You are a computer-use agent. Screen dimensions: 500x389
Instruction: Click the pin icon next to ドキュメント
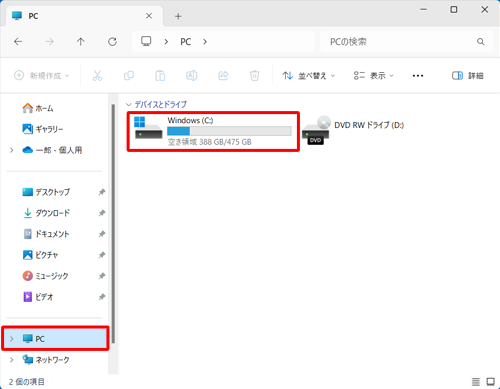tap(102, 234)
